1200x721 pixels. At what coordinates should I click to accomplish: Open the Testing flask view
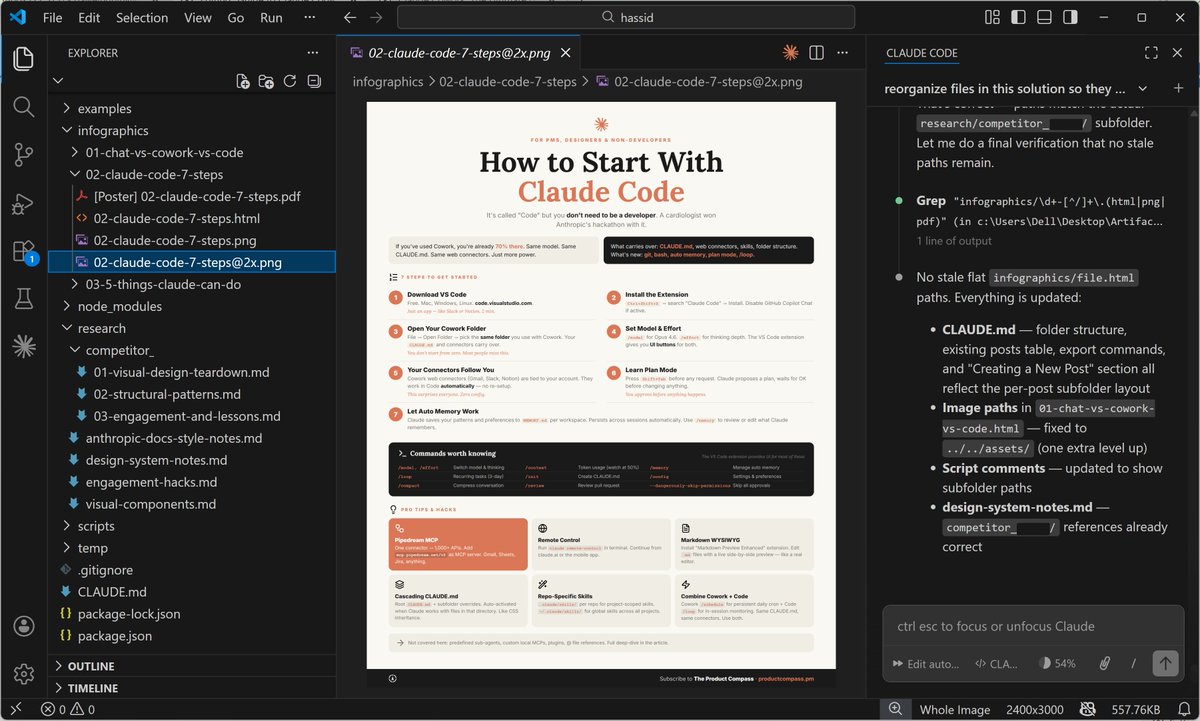coord(24,299)
